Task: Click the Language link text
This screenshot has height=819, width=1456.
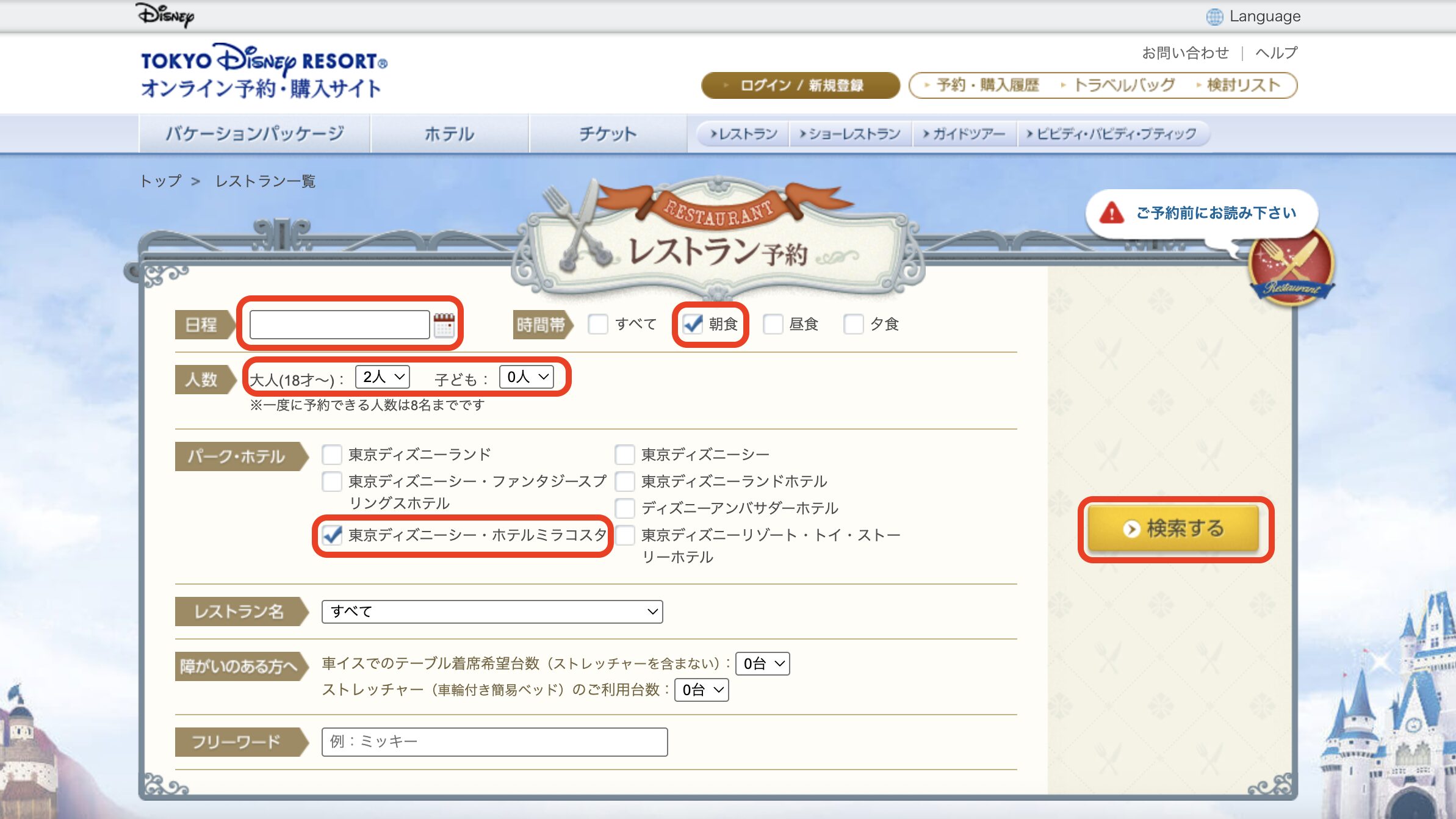Action: (1264, 16)
